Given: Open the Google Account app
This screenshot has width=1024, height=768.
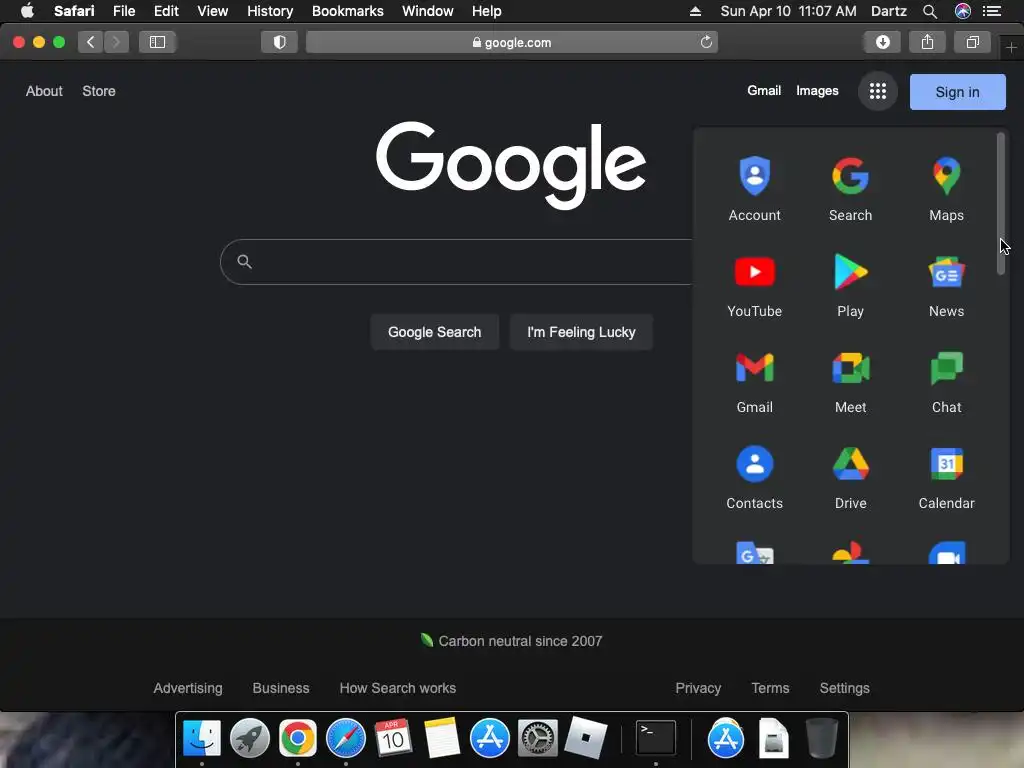Looking at the screenshot, I should pos(754,188).
